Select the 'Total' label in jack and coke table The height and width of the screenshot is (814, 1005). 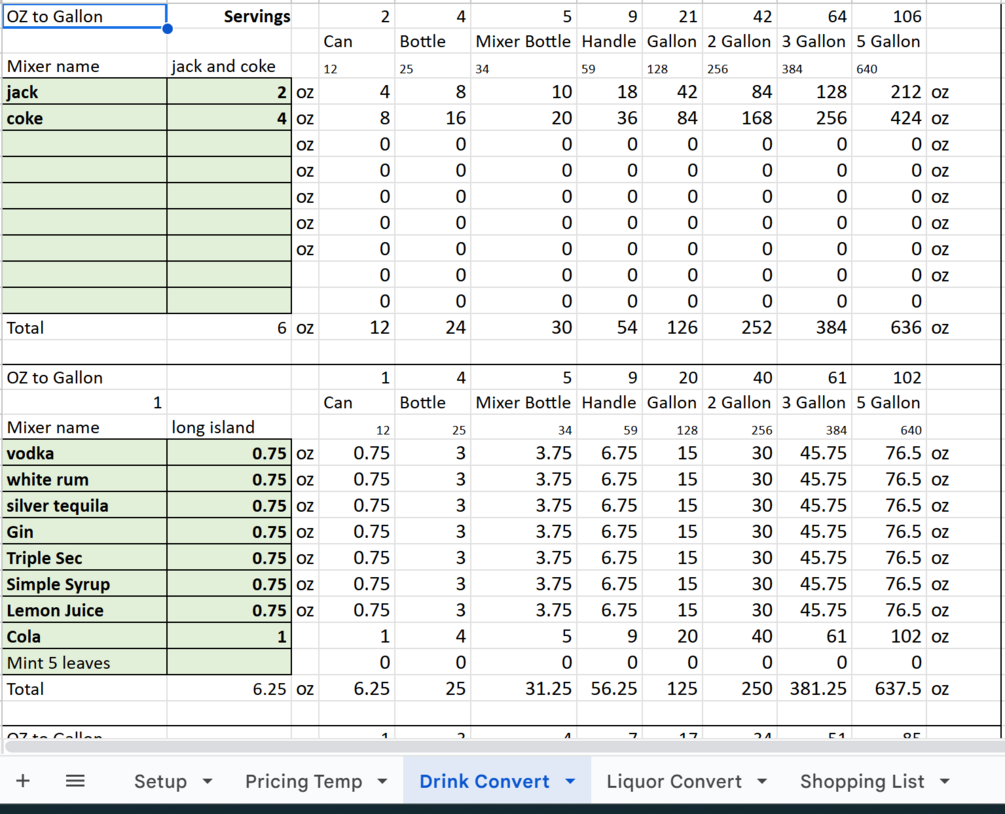pyautogui.click(x=85, y=328)
